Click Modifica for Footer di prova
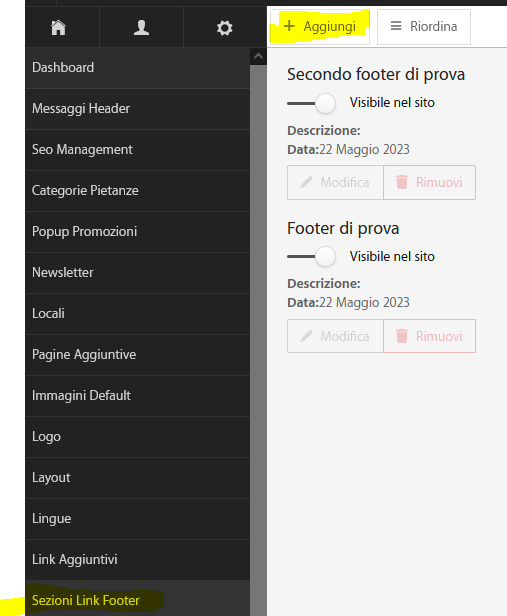 [x=335, y=336]
